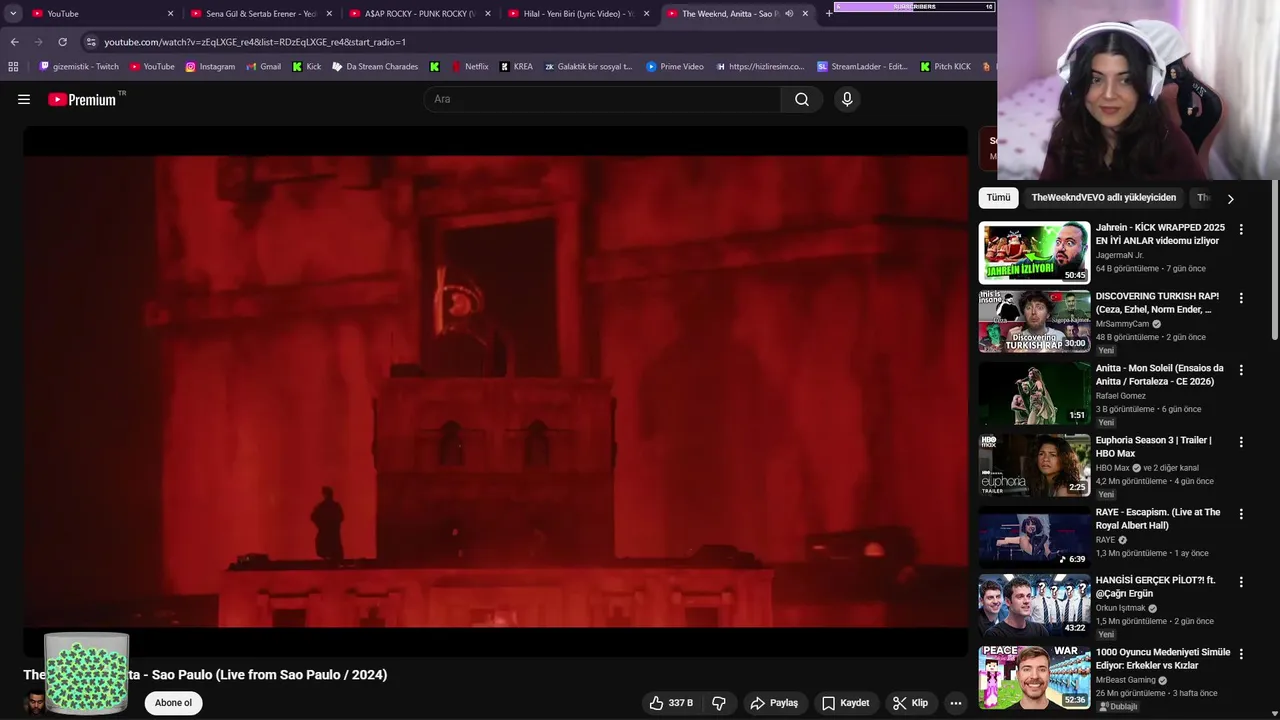Image resolution: width=1280 pixels, height=720 pixels.
Task: Click the Paylaş share button
Action: [x=774, y=703]
